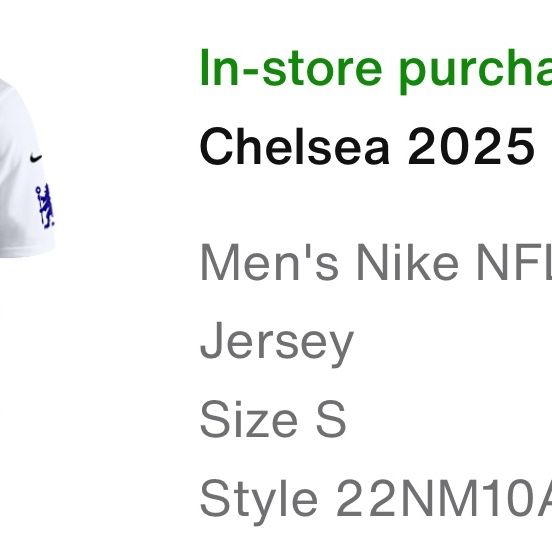Open the Chelsea 2025 product title
The image size is (552, 552).
tap(367, 146)
